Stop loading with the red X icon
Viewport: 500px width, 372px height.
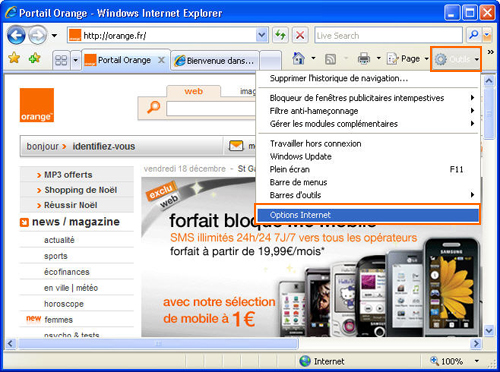[x=300, y=35]
